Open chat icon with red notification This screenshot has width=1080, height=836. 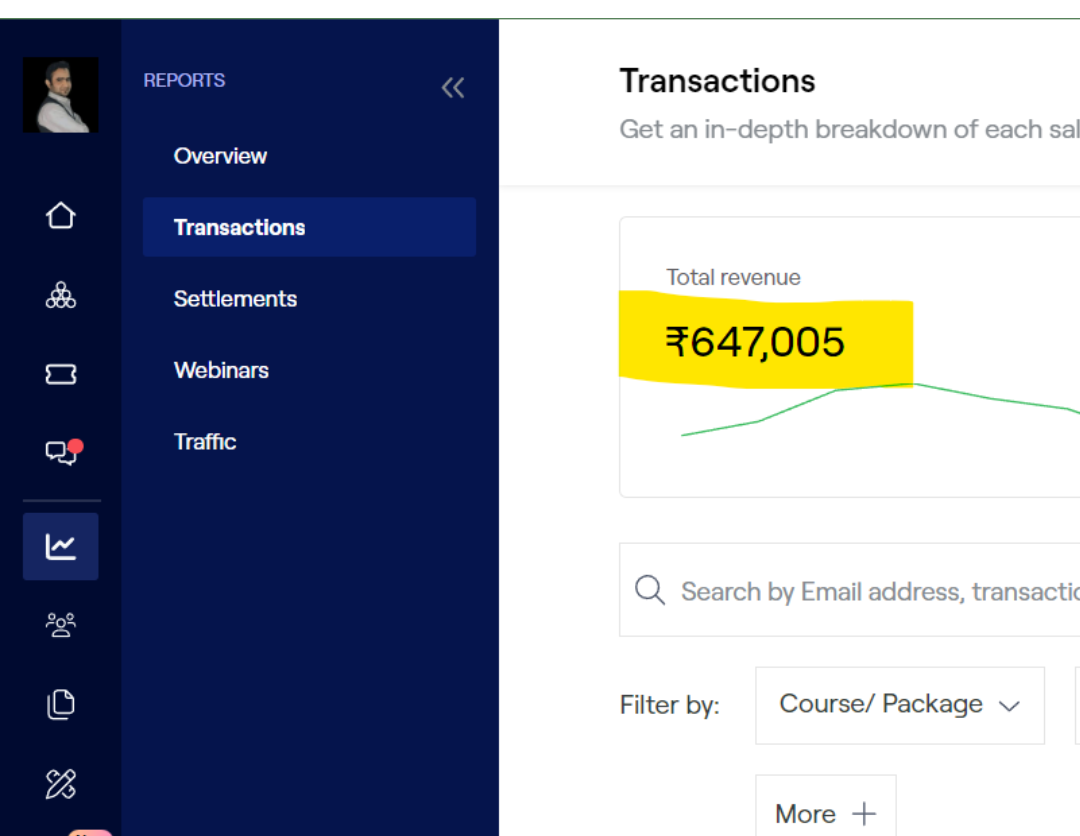[61, 453]
